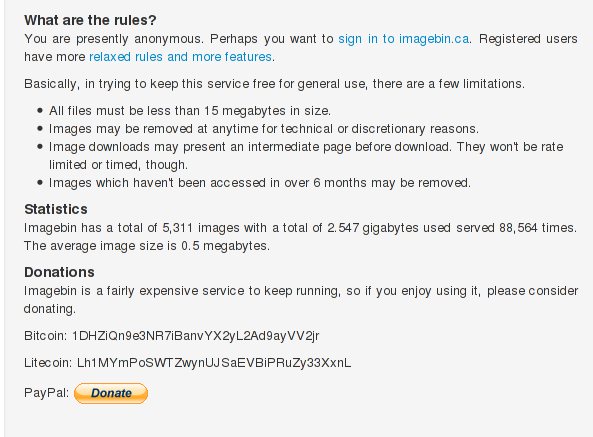Screen dimensions: 593x437
Task: Click the Litecoin donation address text
Action: [x=214, y=363]
